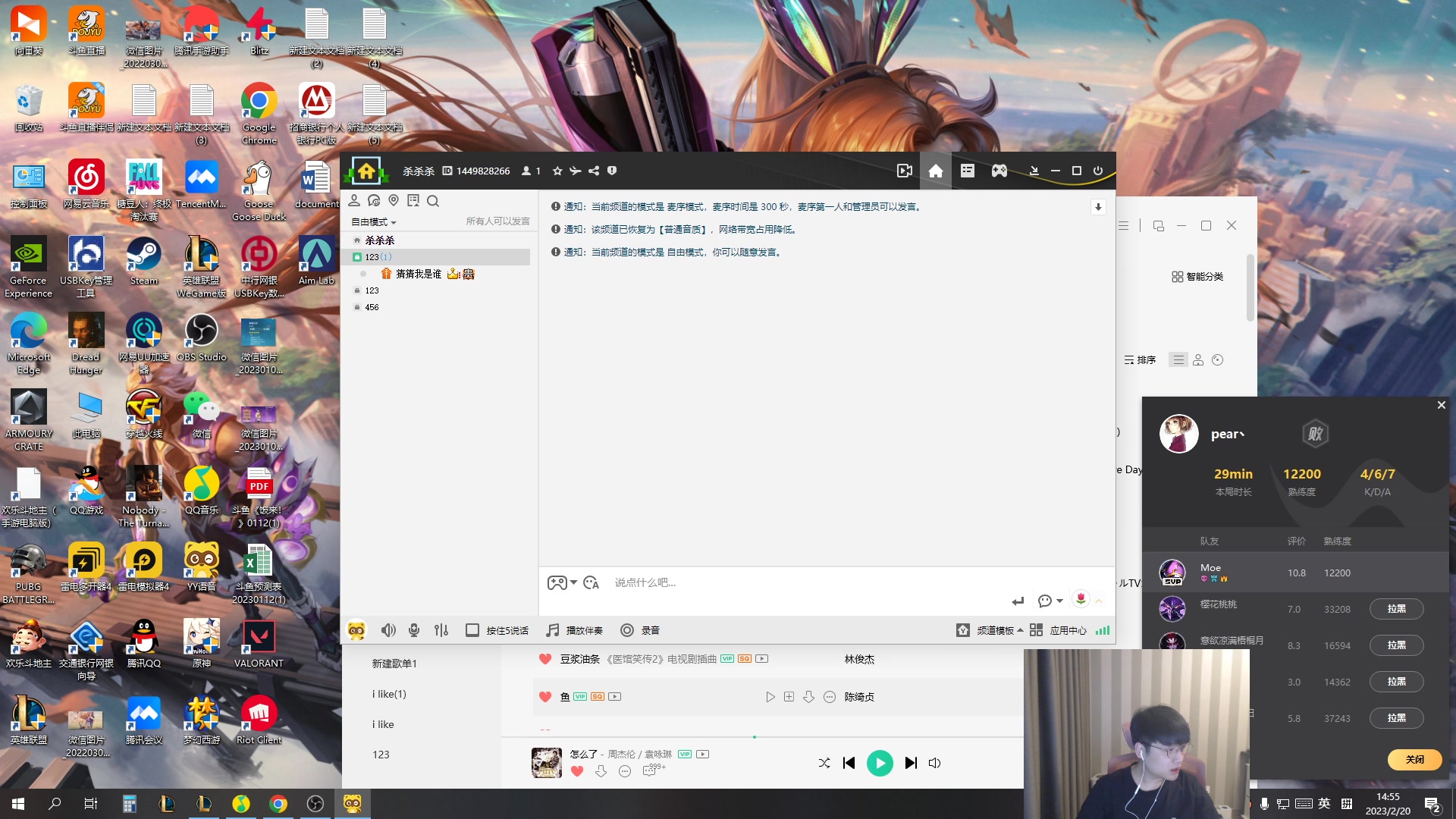
Task: Search the channel with the magnifier icon
Action: tap(433, 201)
